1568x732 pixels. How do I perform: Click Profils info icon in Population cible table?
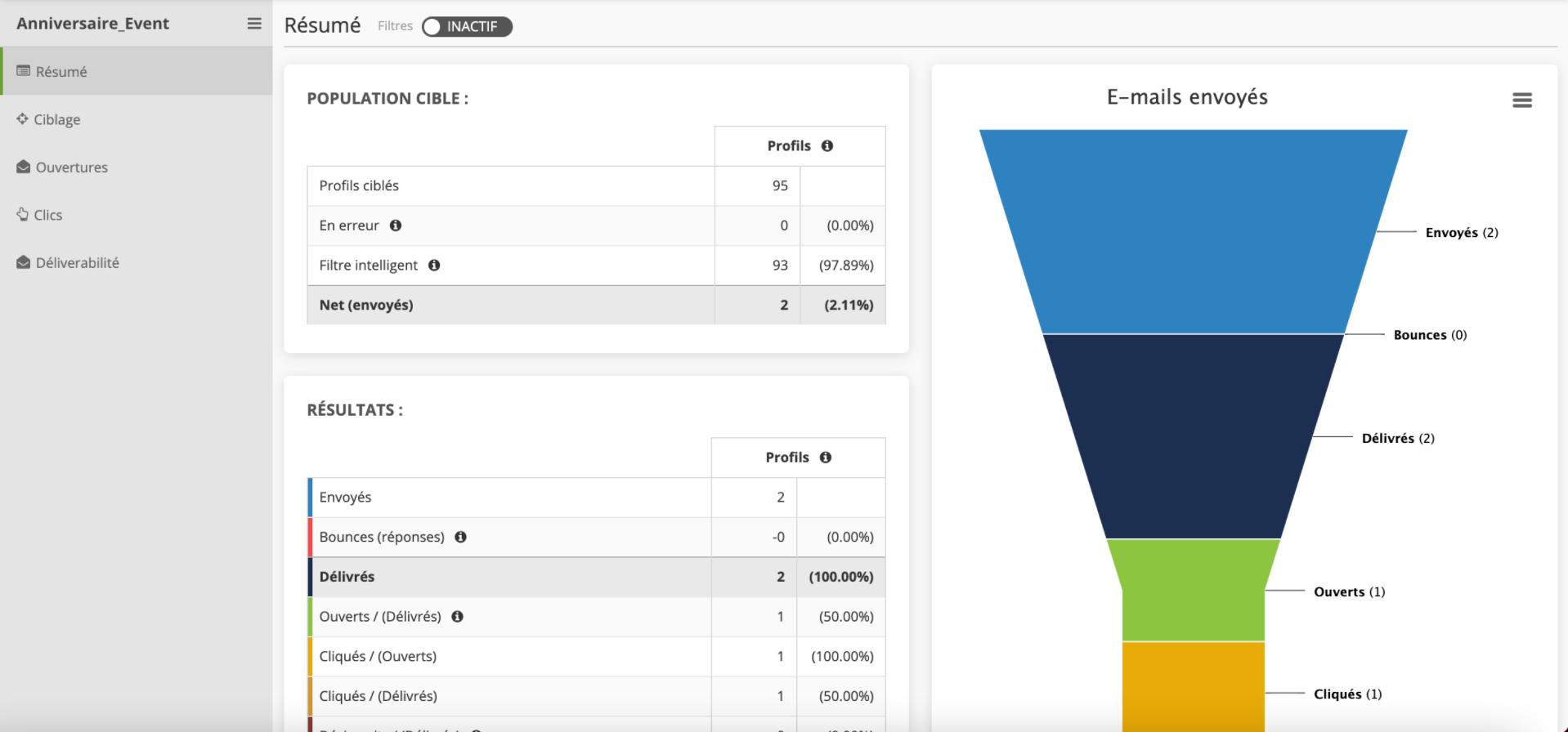(827, 146)
